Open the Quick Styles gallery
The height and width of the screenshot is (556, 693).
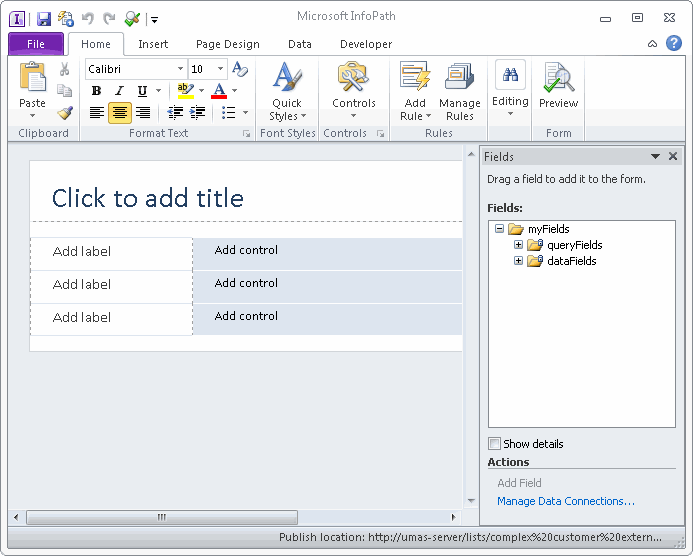click(287, 92)
